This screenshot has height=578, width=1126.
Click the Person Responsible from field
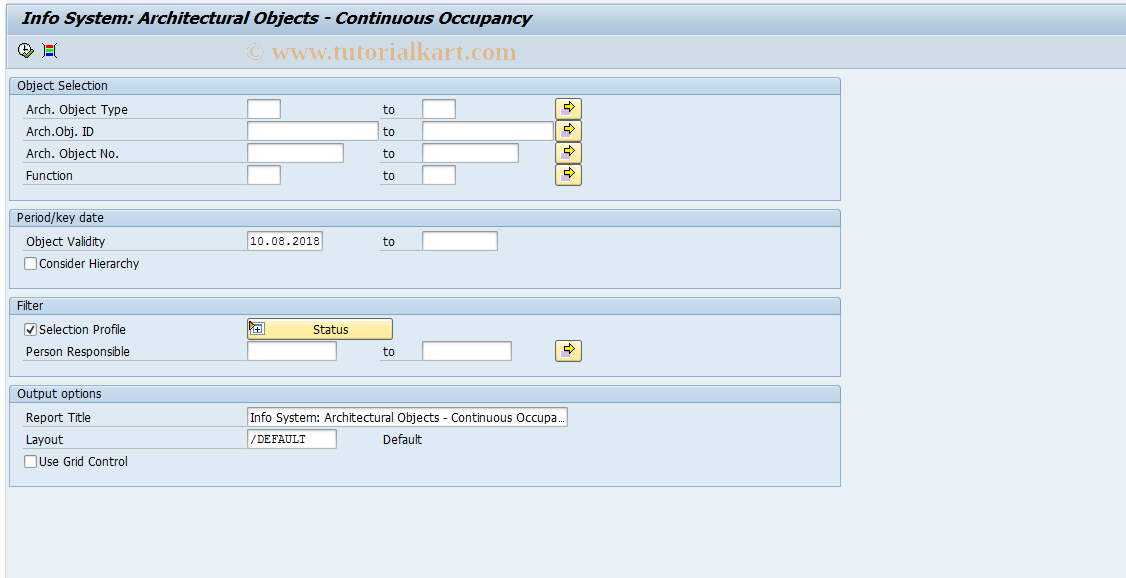[x=292, y=351]
